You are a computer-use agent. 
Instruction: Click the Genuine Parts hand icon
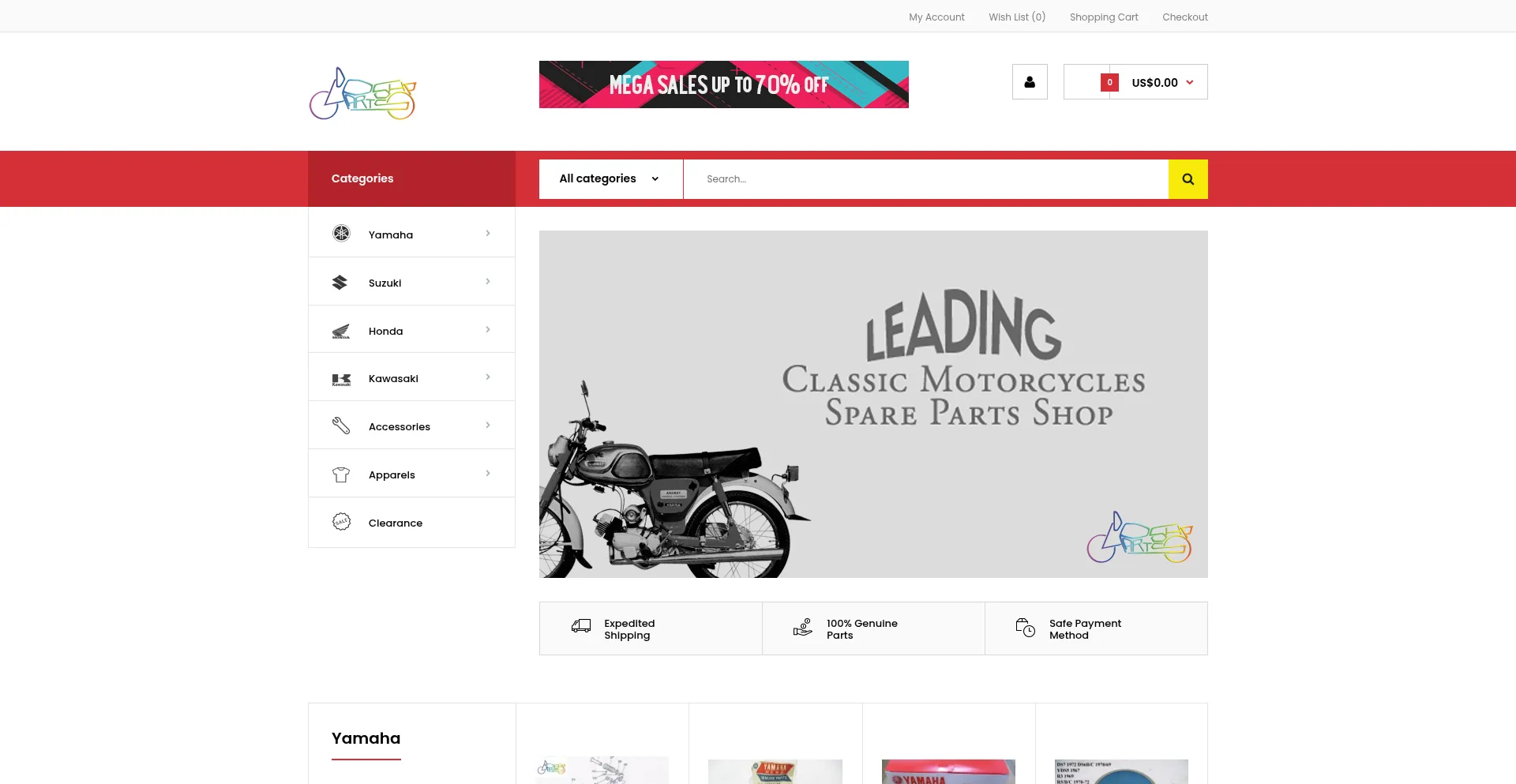coord(803,627)
